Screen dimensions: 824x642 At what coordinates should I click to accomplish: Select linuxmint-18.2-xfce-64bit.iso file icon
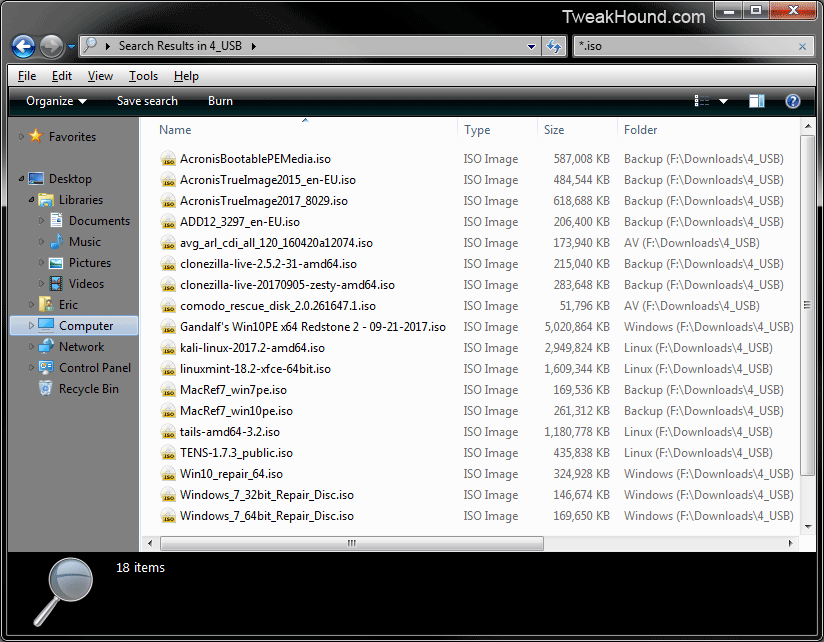(x=168, y=369)
